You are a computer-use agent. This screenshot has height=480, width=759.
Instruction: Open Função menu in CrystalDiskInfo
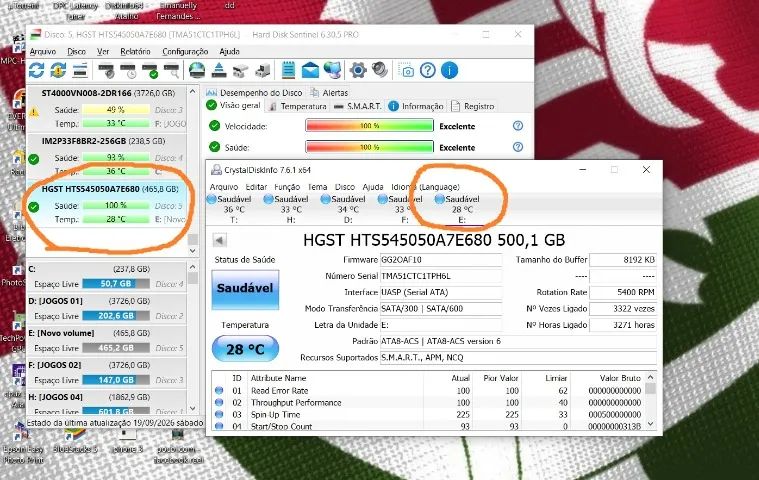pos(287,187)
